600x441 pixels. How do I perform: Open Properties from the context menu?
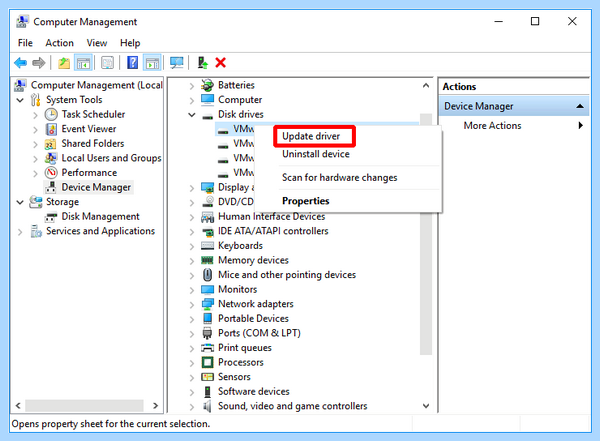tap(306, 201)
